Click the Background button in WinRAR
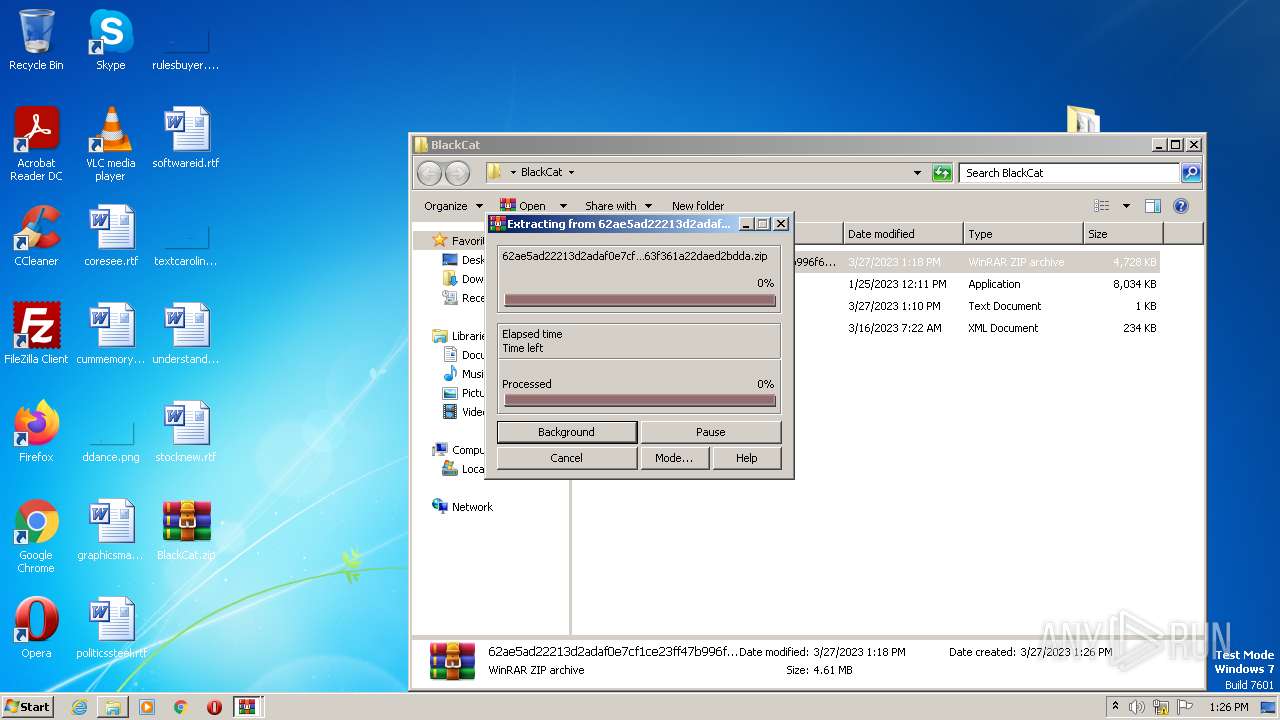Image resolution: width=1280 pixels, height=720 pixels. [566, 432]
